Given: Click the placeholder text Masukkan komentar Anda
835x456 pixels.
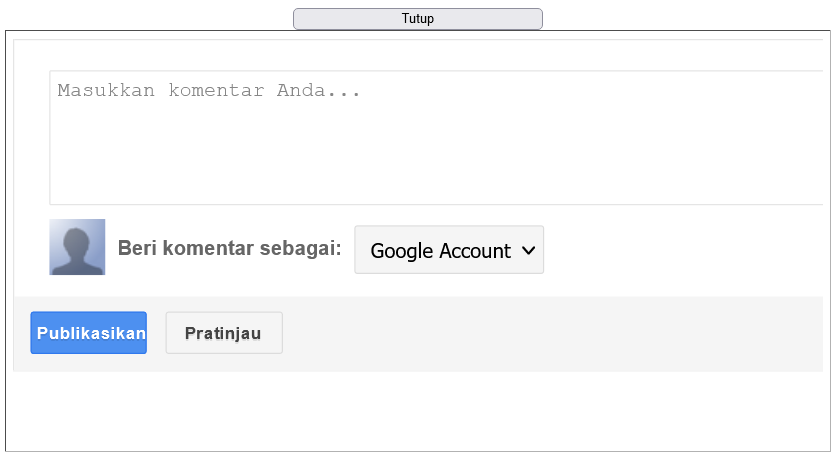Looking at the screenshot, I should (x=209, y=91).
